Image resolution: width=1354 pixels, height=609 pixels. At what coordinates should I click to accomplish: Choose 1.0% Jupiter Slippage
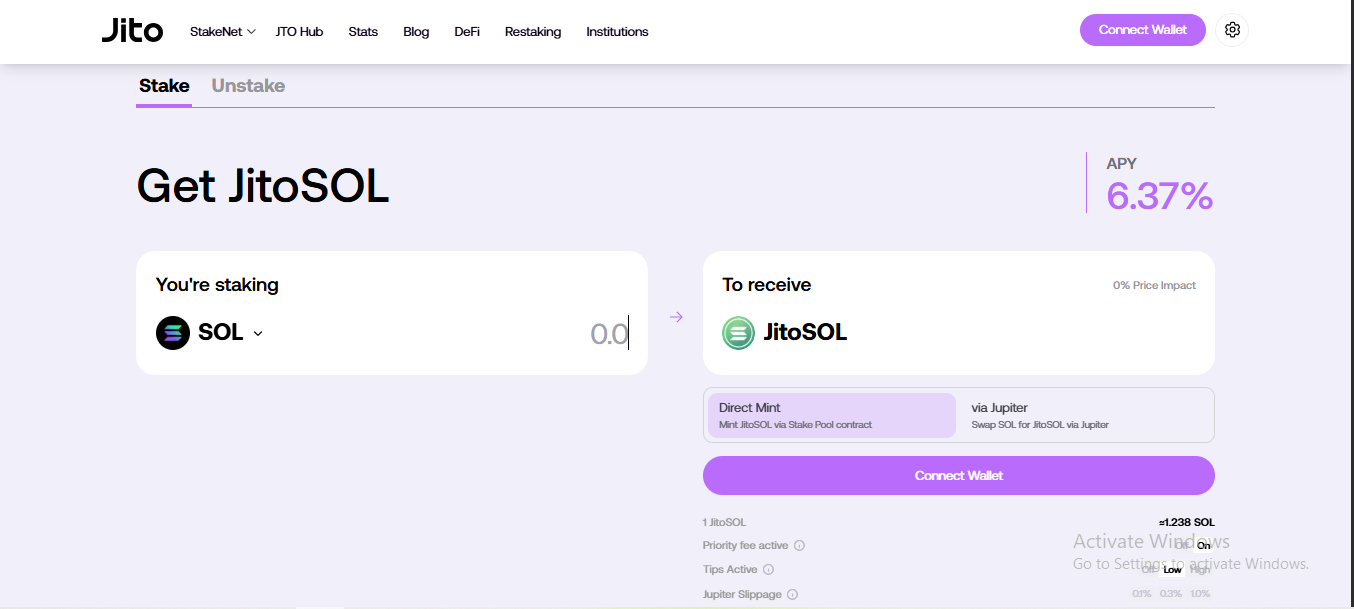[x=1200, y=595]
